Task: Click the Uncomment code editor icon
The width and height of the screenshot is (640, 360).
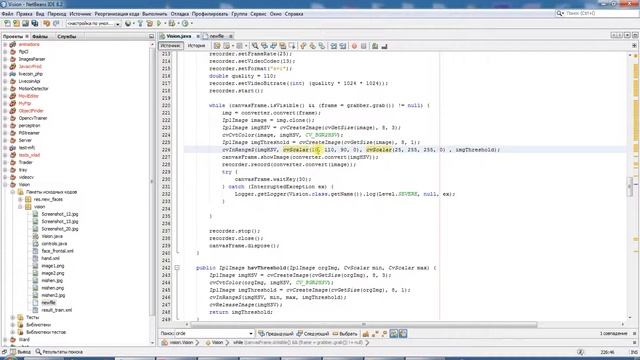Action: pyautogui.click(x=384, y=46)
